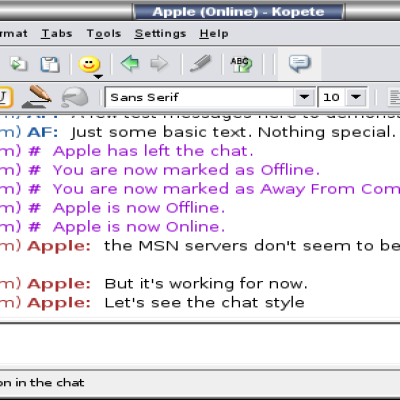Click message 'Just some basic text. Nothing special.'
This screenshot has width=400, height=400.
233,132
